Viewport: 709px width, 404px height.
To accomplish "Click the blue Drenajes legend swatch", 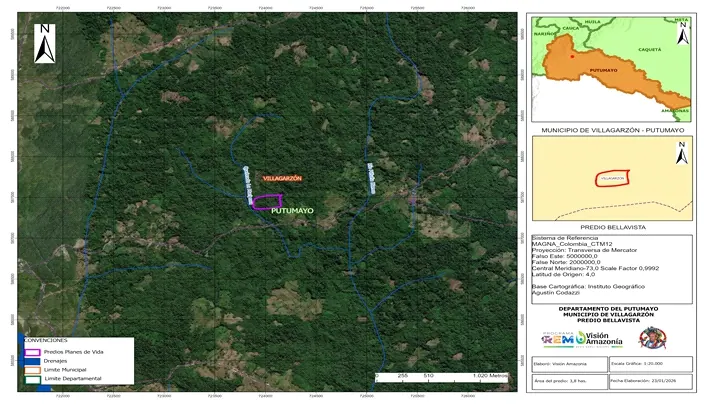I will (x=33, y=361).
